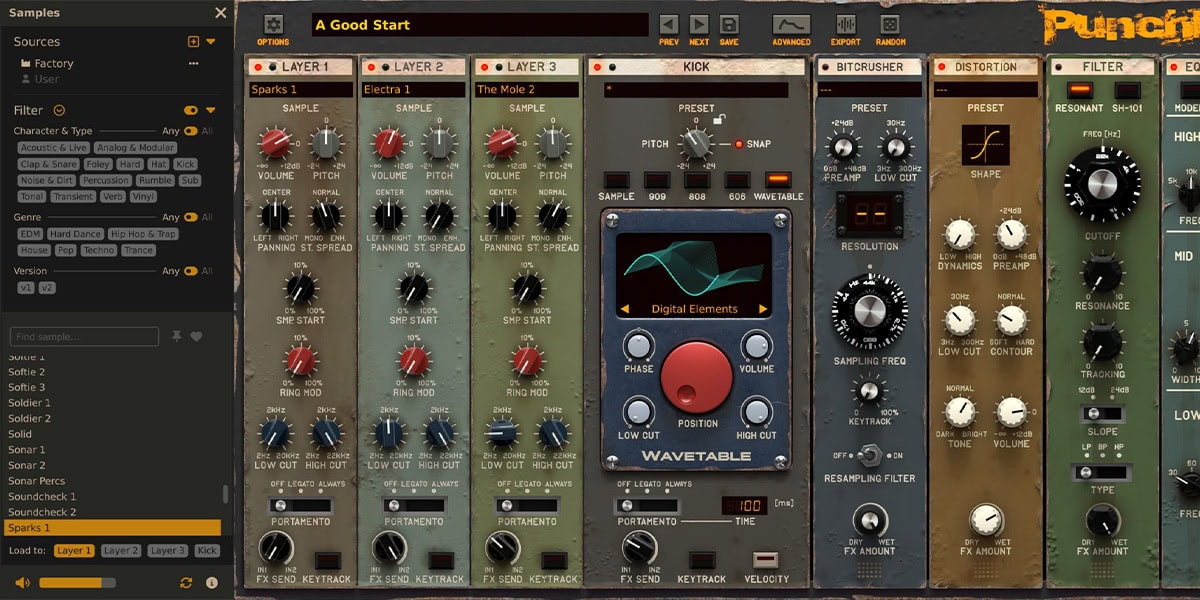Image resolution: width=1200 pixels, height=600 pixels.
Task: Switch Version matching between Any and All
Action: click(x=190, y=271)
